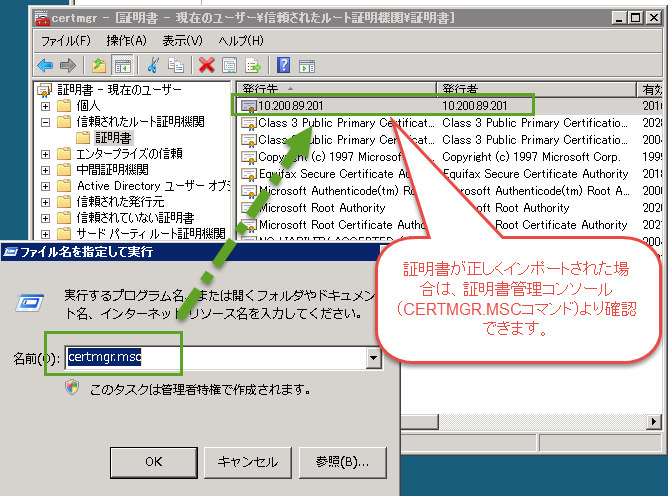The height and width of the screenshot is (496, 668).
Task: Select the 証明書 subfolder in tree
Action: [x=113, y=138]
